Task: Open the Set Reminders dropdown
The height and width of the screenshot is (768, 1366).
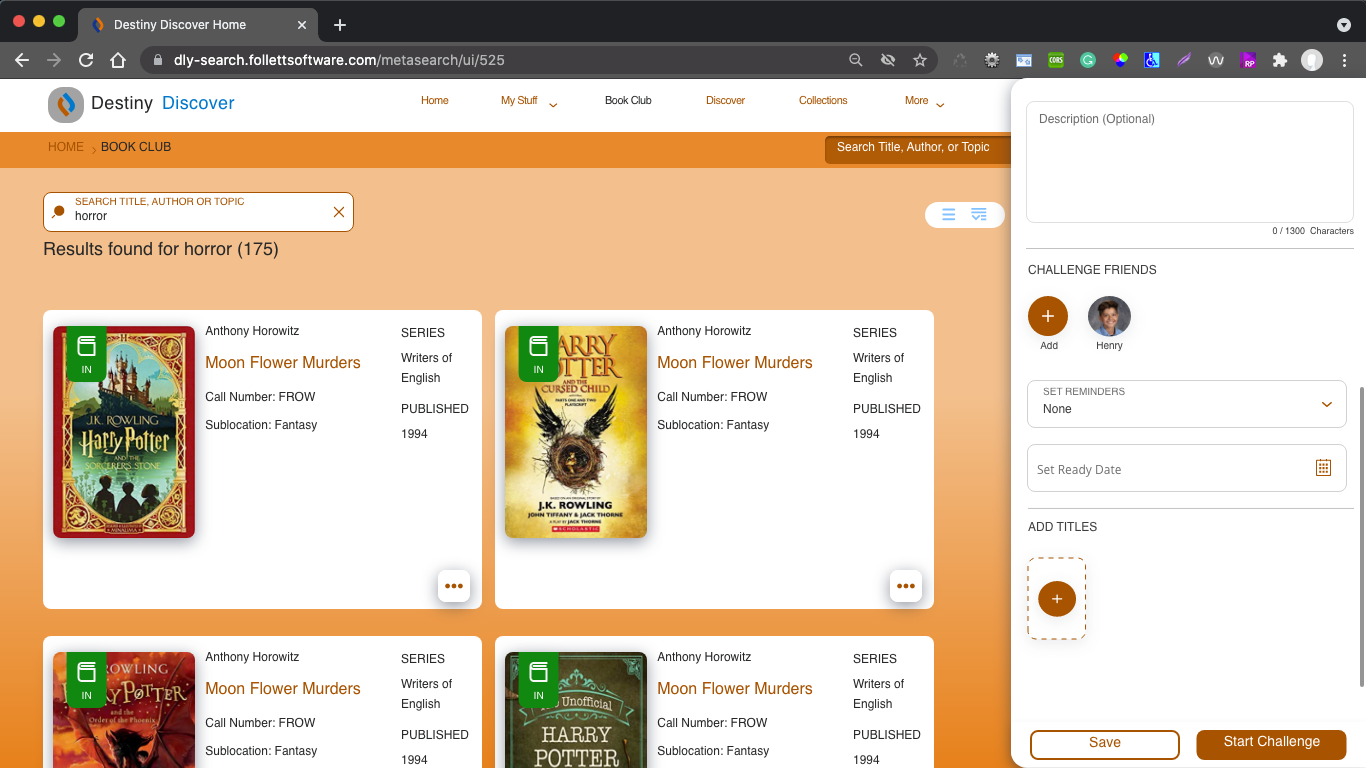Action: (x=1187, y=404)
